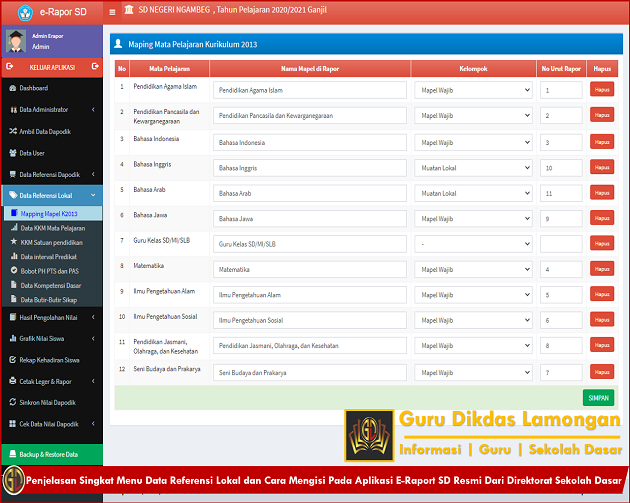Click the Cetak Leger & Rapor printer icon

[12, 380]
